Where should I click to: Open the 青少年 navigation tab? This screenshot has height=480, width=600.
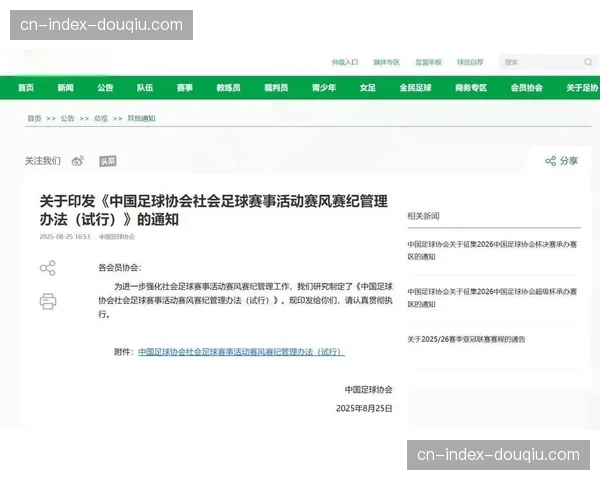click(324, 88)
